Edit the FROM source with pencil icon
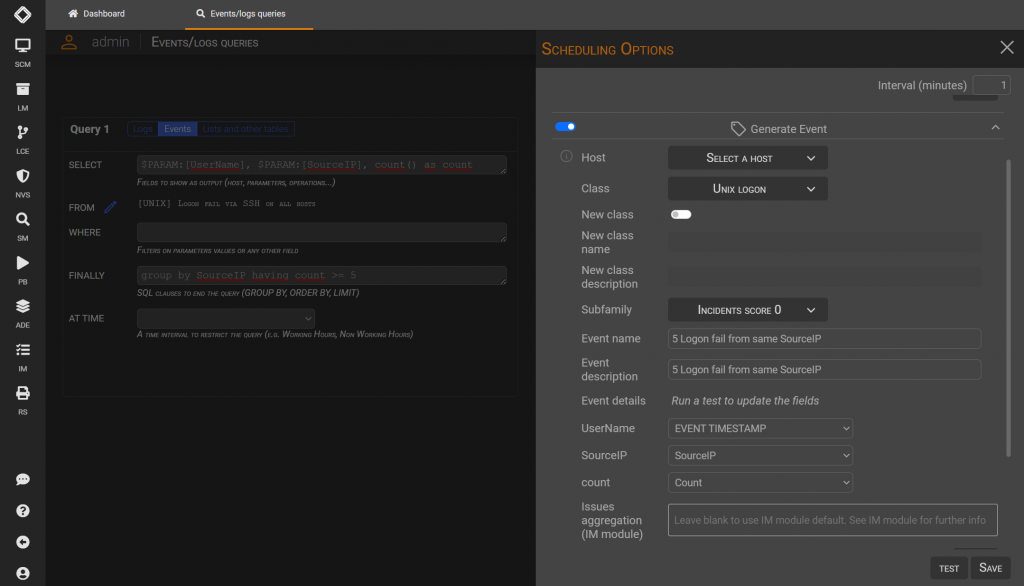The width and height of the screenshot is (1024, 586). [110, 207]
